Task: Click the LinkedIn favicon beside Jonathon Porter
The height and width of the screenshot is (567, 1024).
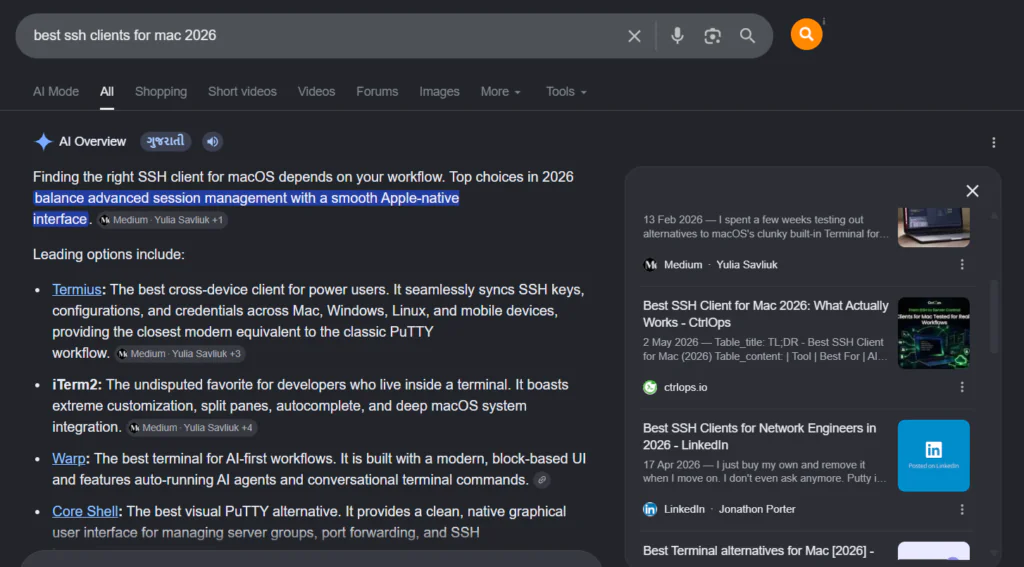Action: click(650, 510)
